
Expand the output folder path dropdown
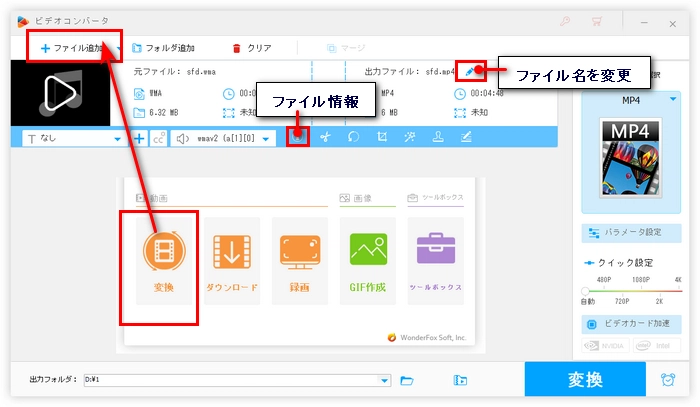[384, 380]
